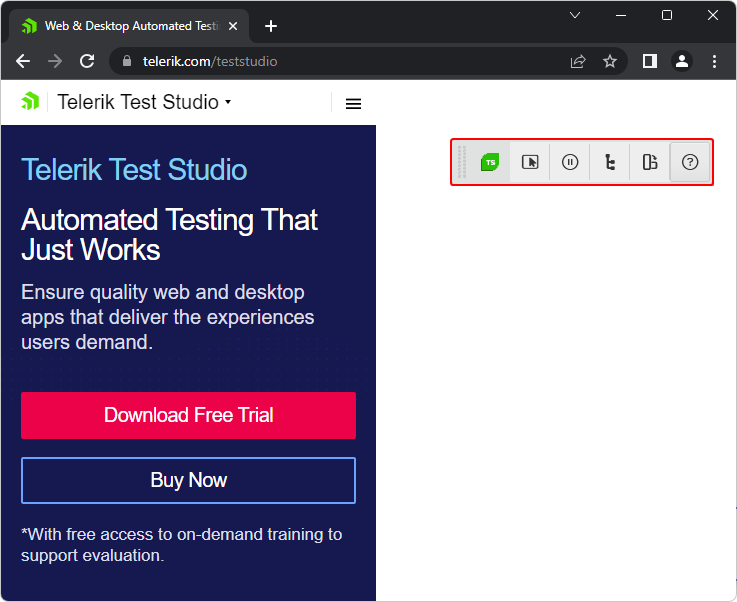Open the Chrome profile avatar menu

[x=682, y=61]
